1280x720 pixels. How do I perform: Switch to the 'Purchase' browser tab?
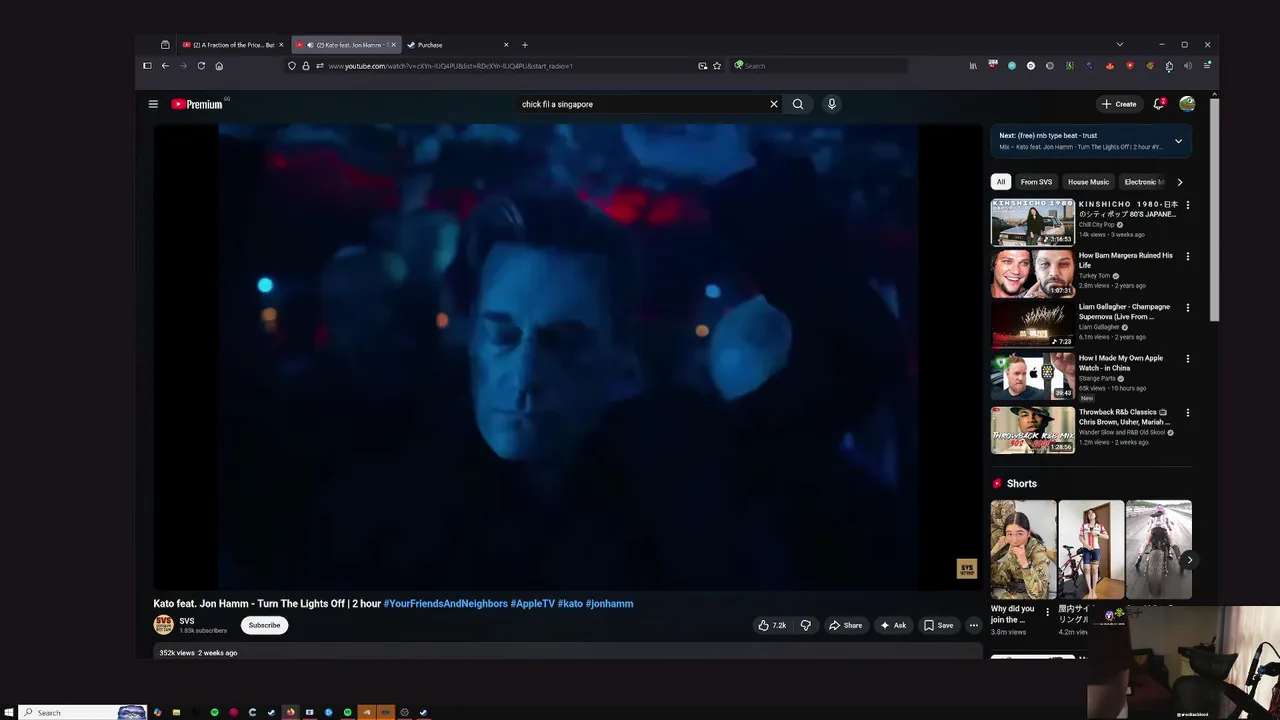coord(458,45)
